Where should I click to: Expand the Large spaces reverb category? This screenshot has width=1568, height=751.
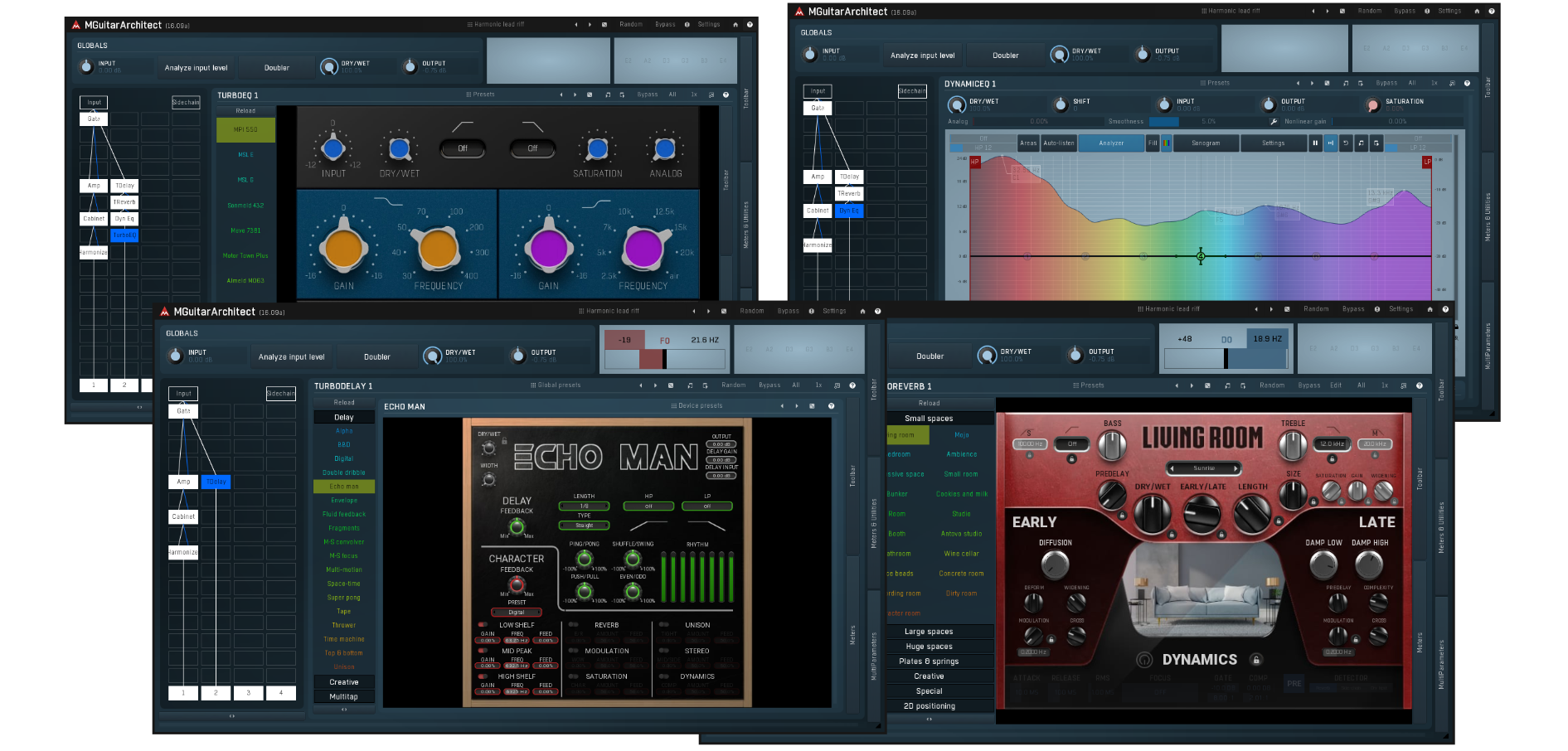[x=928, y=632]
